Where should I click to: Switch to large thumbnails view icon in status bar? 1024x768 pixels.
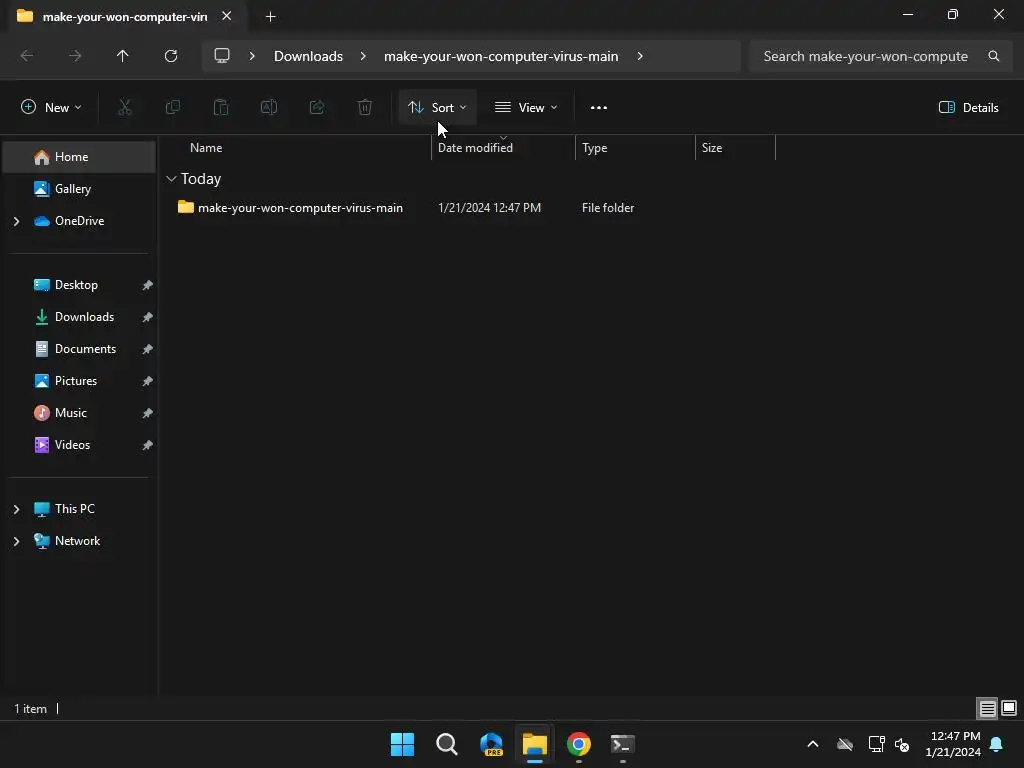pos(1009,709)
